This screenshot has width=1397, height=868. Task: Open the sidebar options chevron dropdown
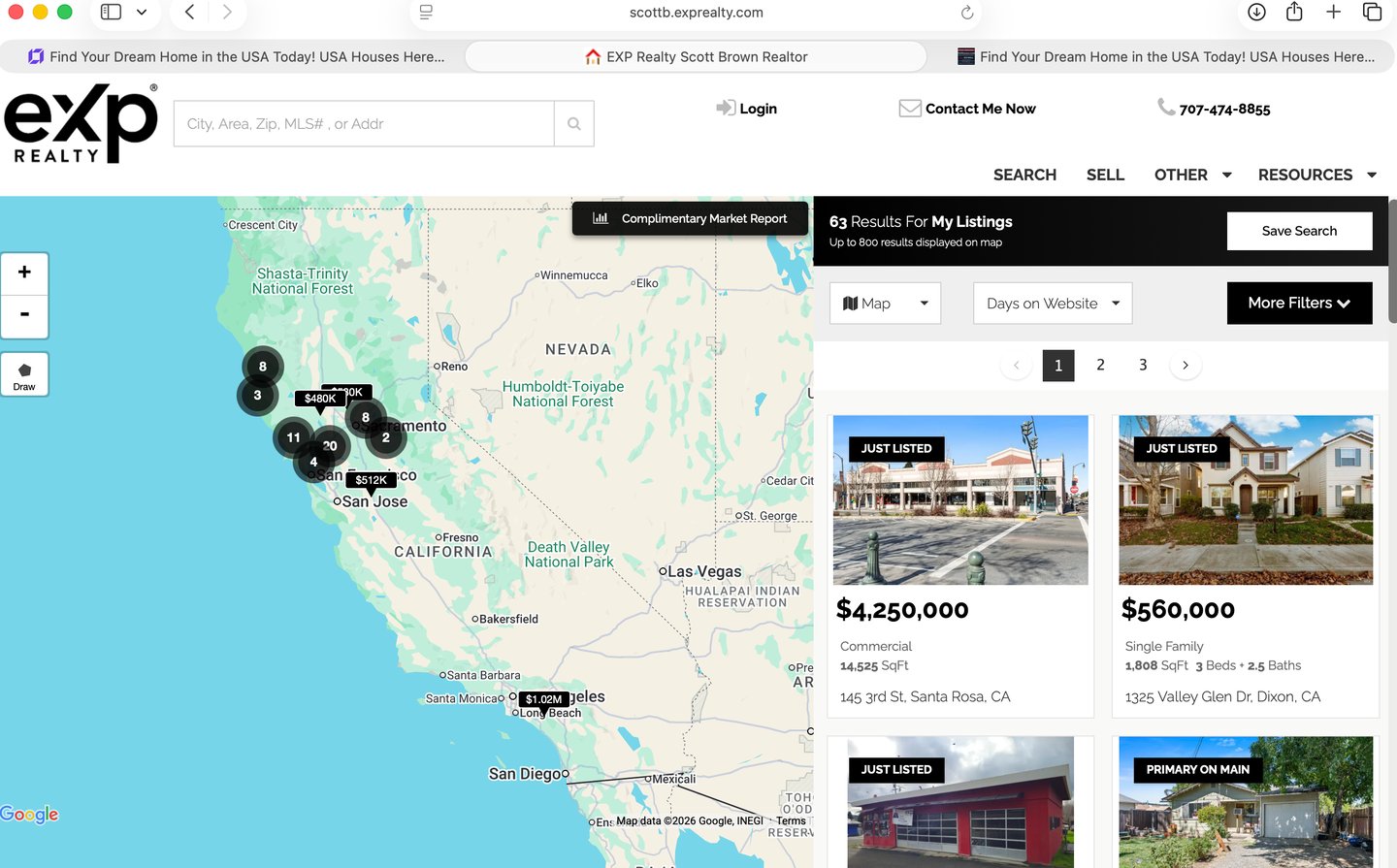pos(142,13)
